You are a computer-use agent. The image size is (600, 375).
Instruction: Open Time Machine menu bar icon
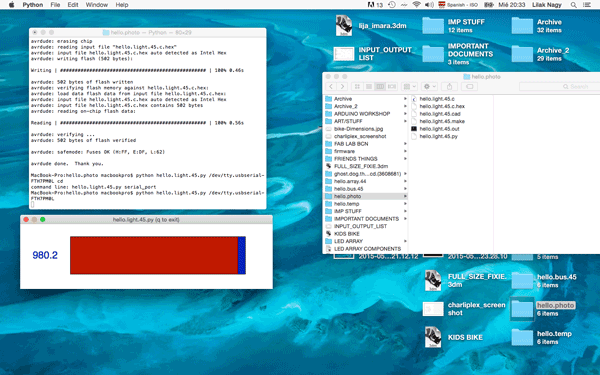tap(391, 5)
